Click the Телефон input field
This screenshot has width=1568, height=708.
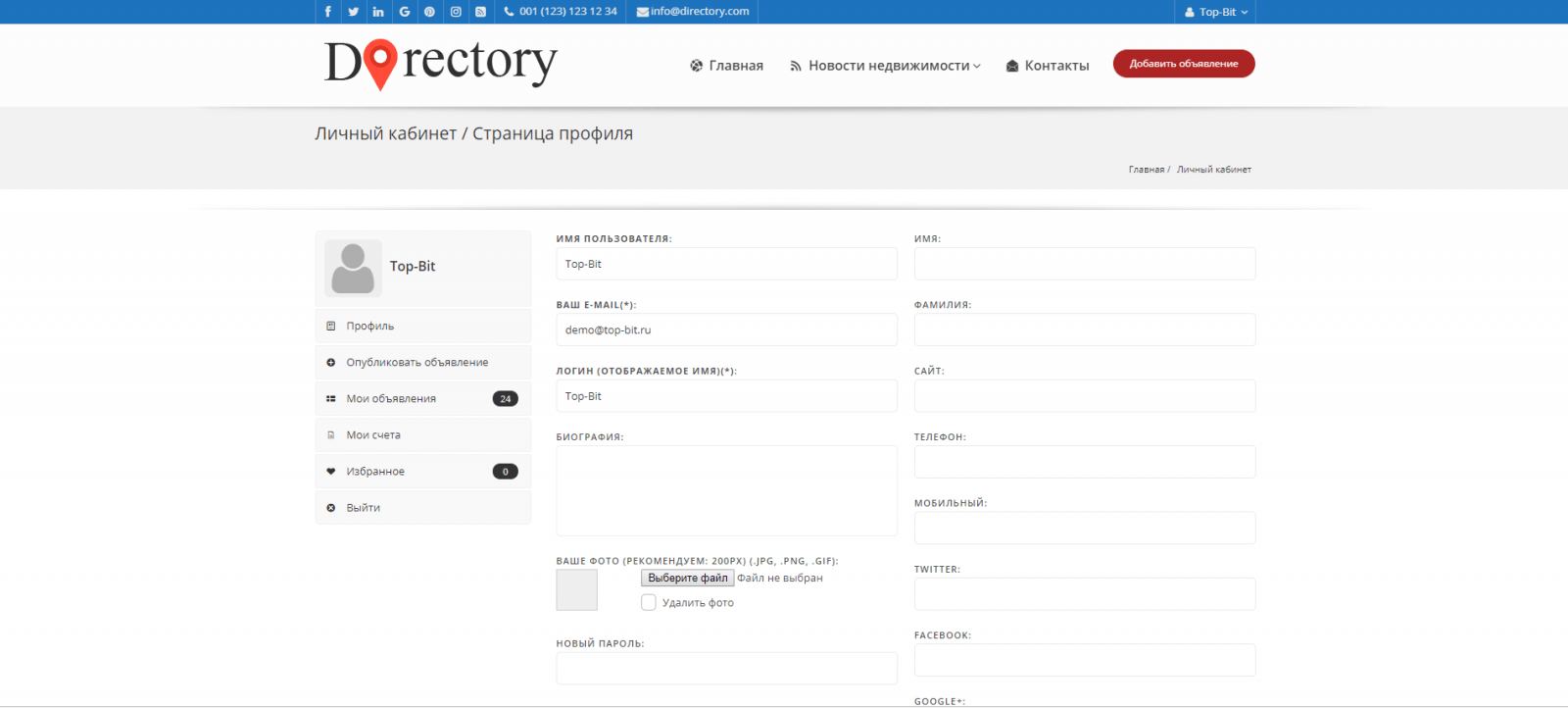1085,462
